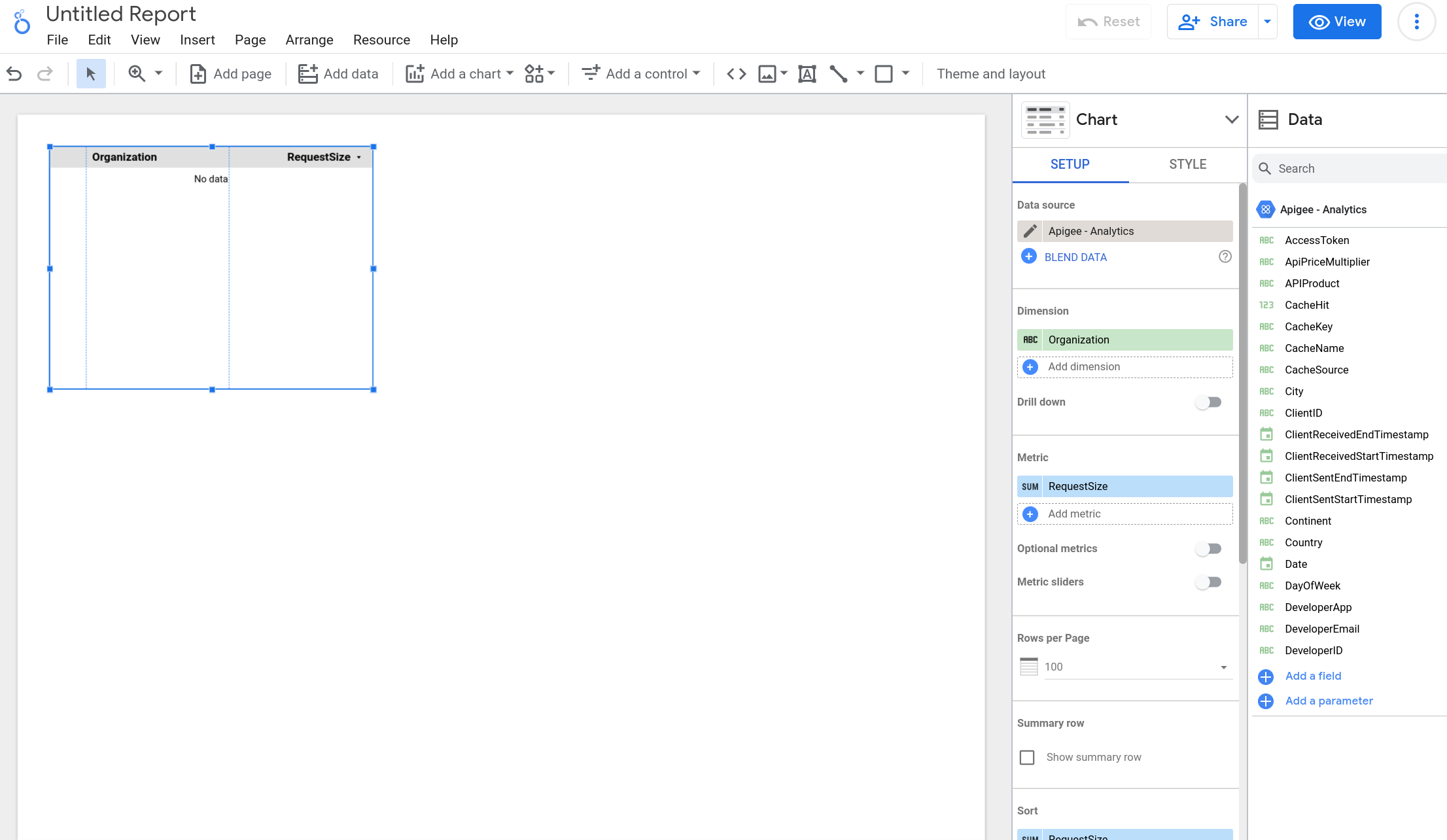
Task: Switch to the STYLE tab
Action: 1187,164
